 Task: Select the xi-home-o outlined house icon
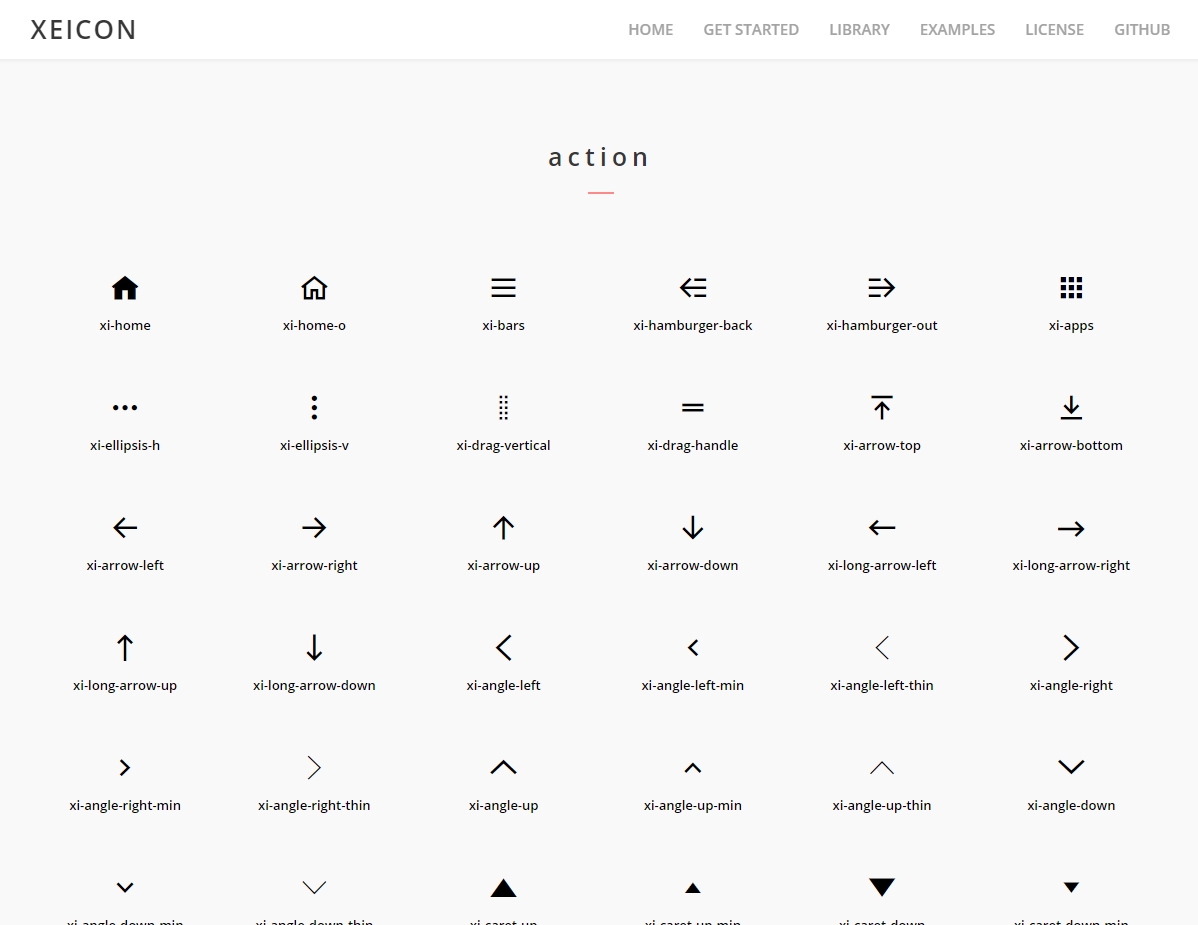[314, 288]
